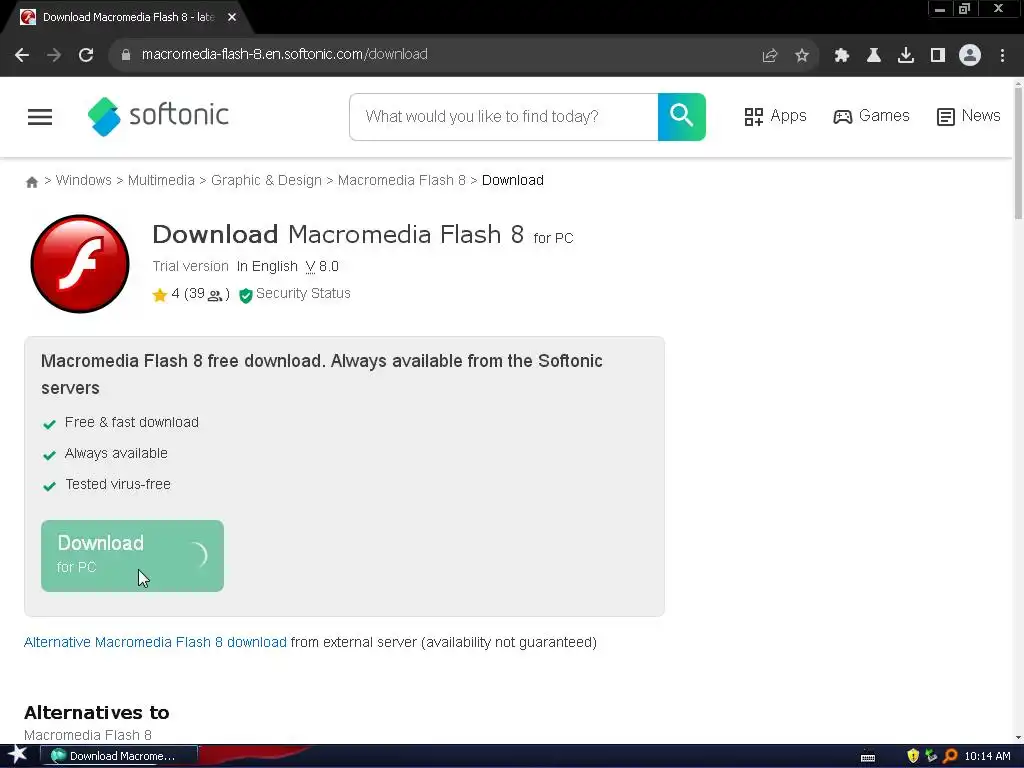Share this page from address bar
Viewport: 1024px width, 768px height.
tap(770, 56)
